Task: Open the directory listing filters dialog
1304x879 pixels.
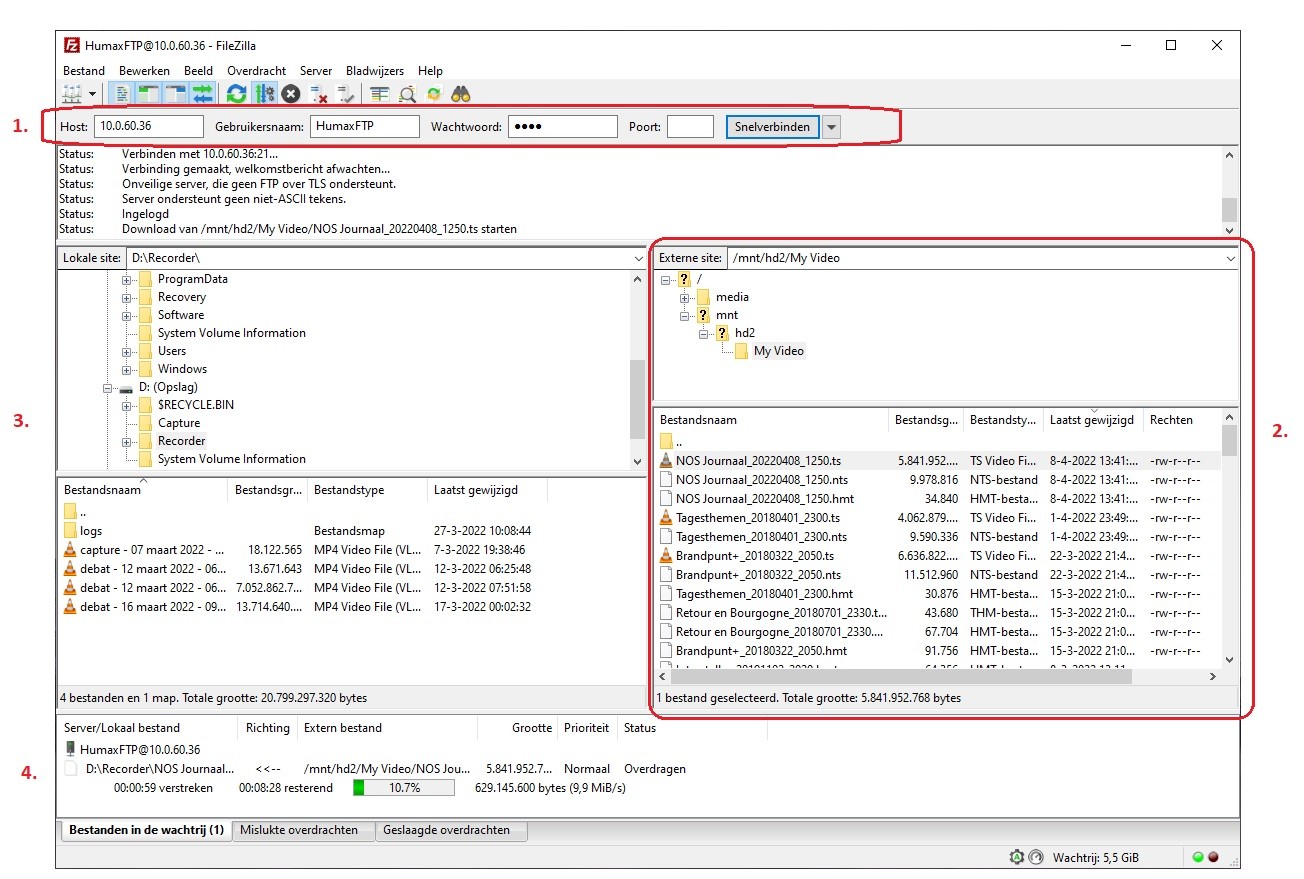Action: tap(379, 94)
